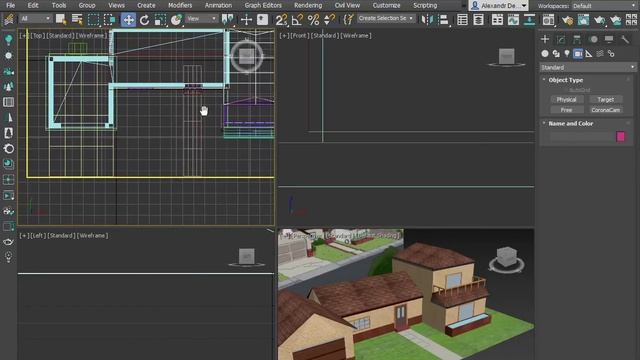
Task: Open Render Setup dialog
Action: pos(567,19)
